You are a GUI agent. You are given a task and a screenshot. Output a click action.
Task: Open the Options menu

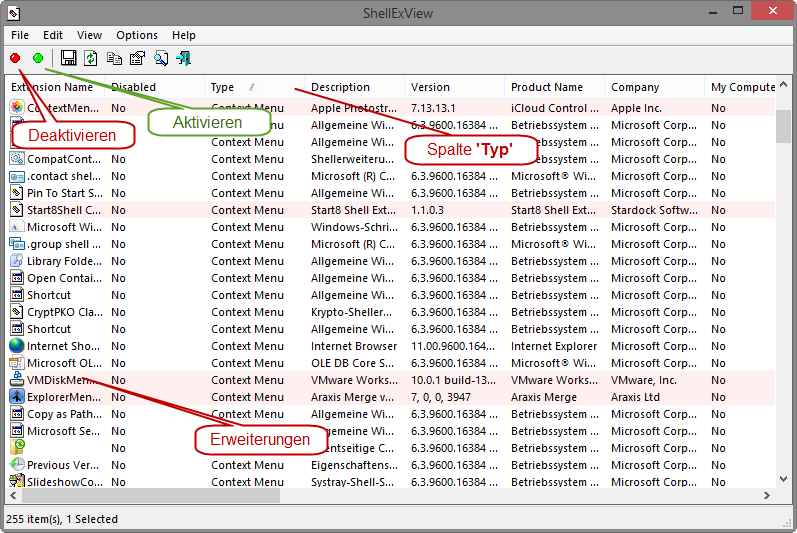pos(137,35)
